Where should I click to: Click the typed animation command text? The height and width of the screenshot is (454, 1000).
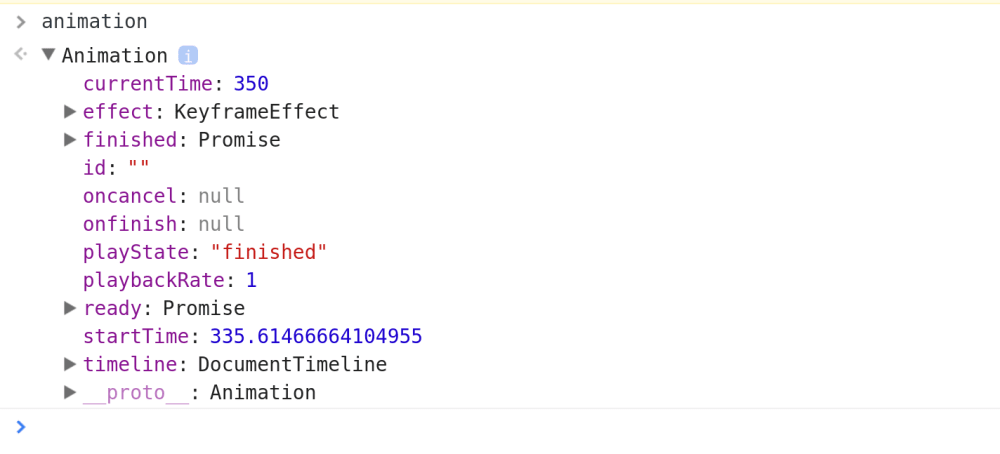point(94,22)
